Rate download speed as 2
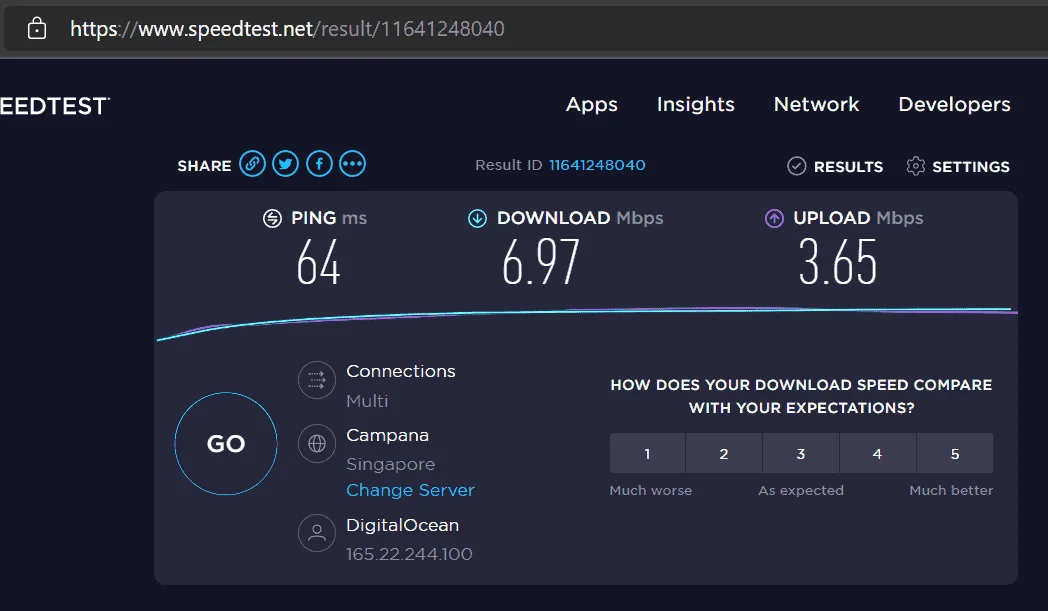Screen dimensions: 1048x611 coord(724,453)
